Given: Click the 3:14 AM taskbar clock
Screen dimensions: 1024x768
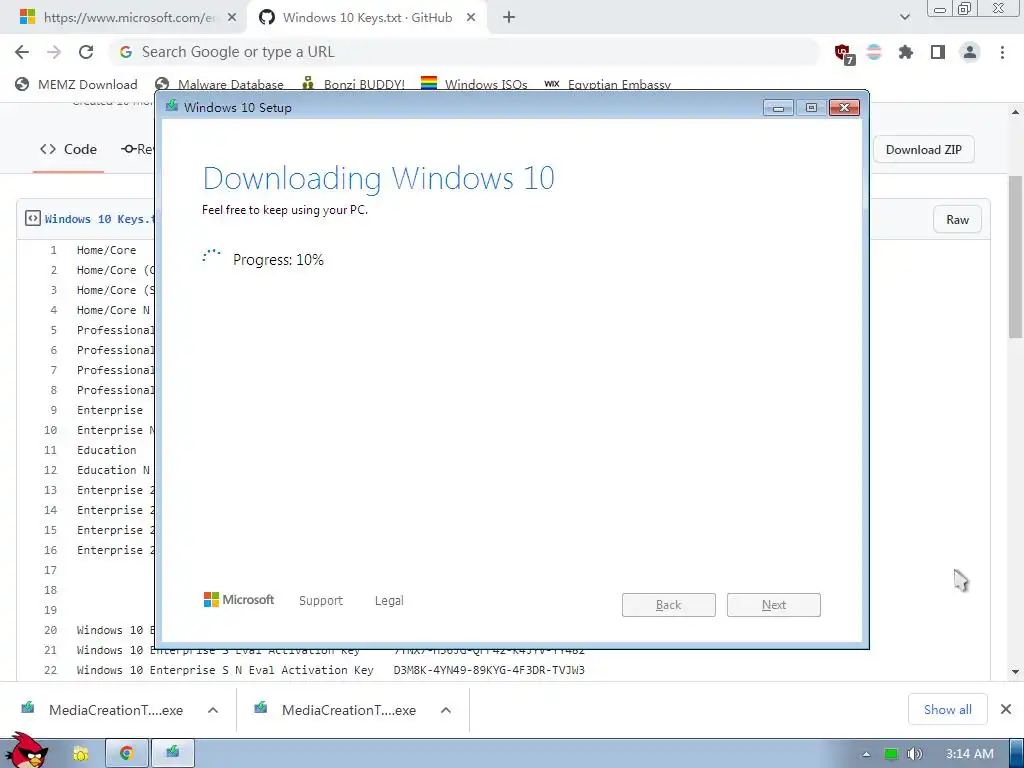Looking at the screenshot, I should pyautogui.click(x=969, y=754).
